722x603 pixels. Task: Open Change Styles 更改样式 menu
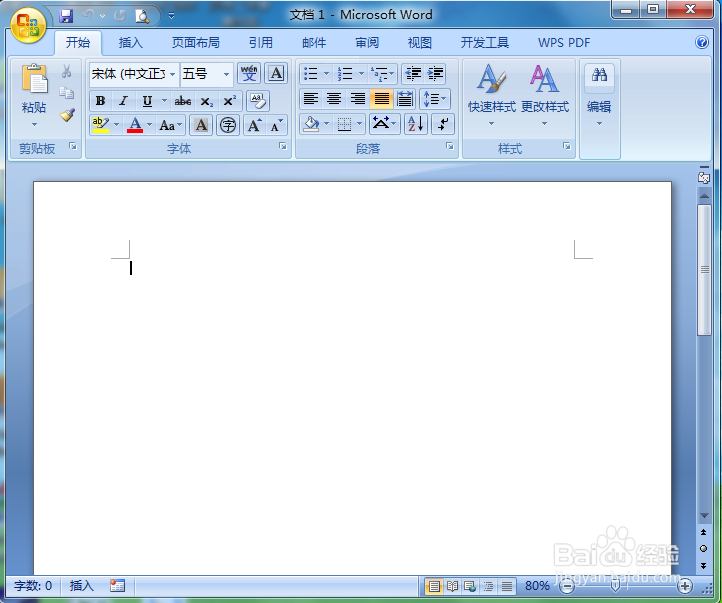point(545,94)
